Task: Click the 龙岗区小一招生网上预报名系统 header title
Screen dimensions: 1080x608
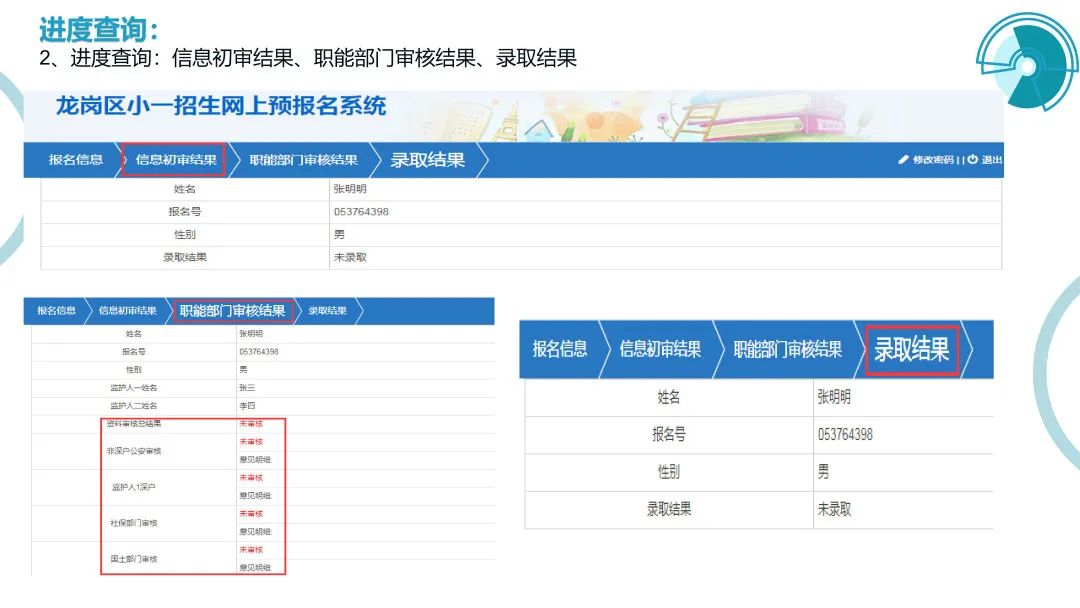Action: [220, 106]
